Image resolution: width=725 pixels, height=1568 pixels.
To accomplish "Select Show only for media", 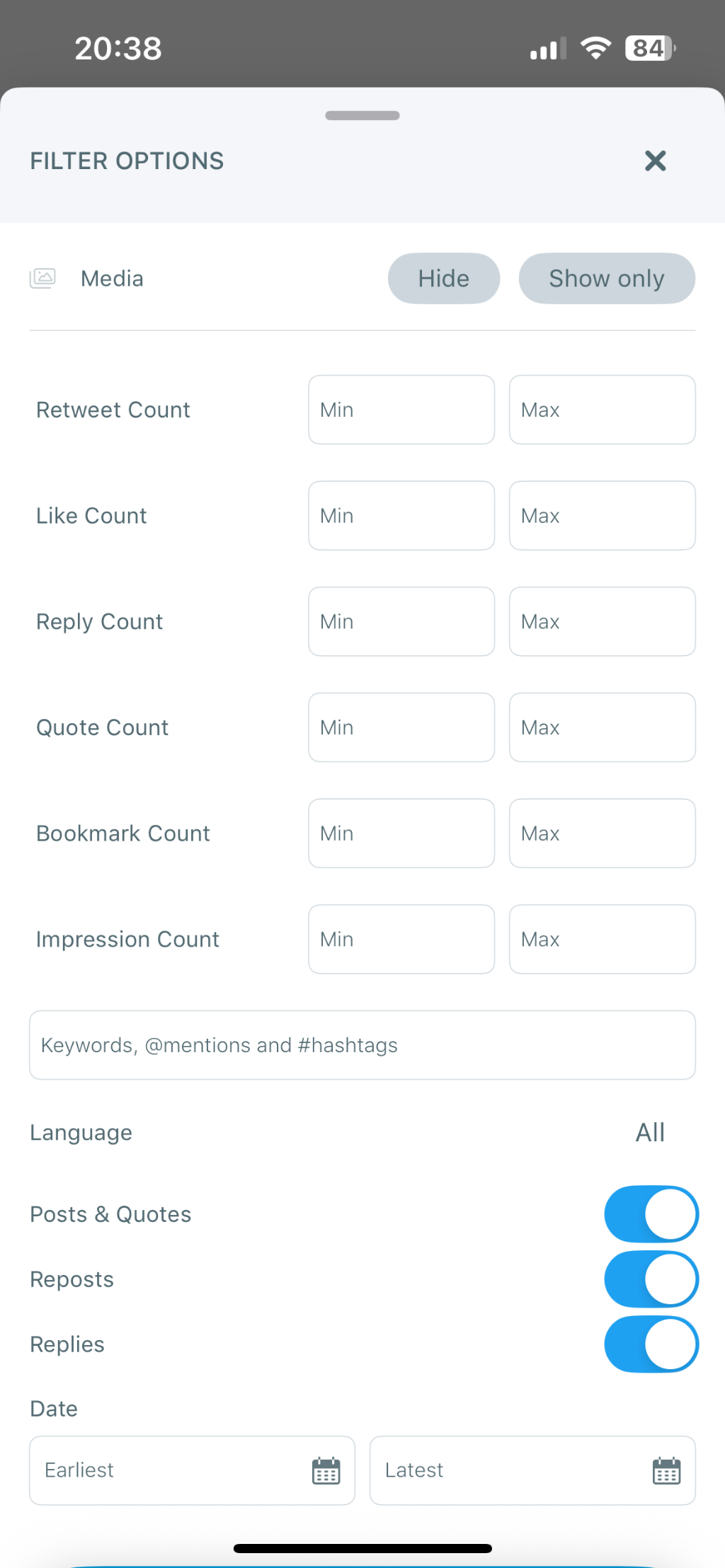I will coord(606,279).
